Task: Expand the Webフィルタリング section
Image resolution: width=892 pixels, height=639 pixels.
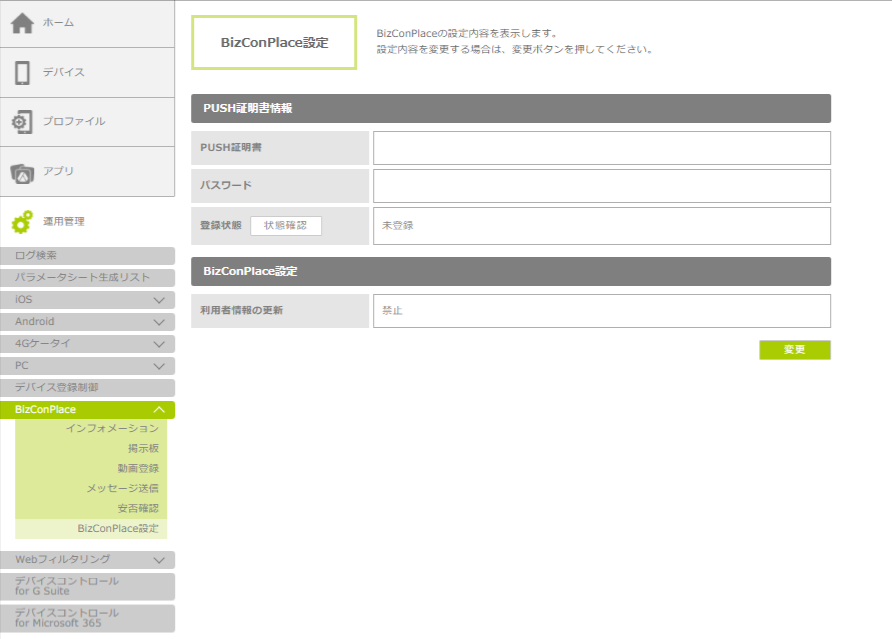Action: coord(158,560)
